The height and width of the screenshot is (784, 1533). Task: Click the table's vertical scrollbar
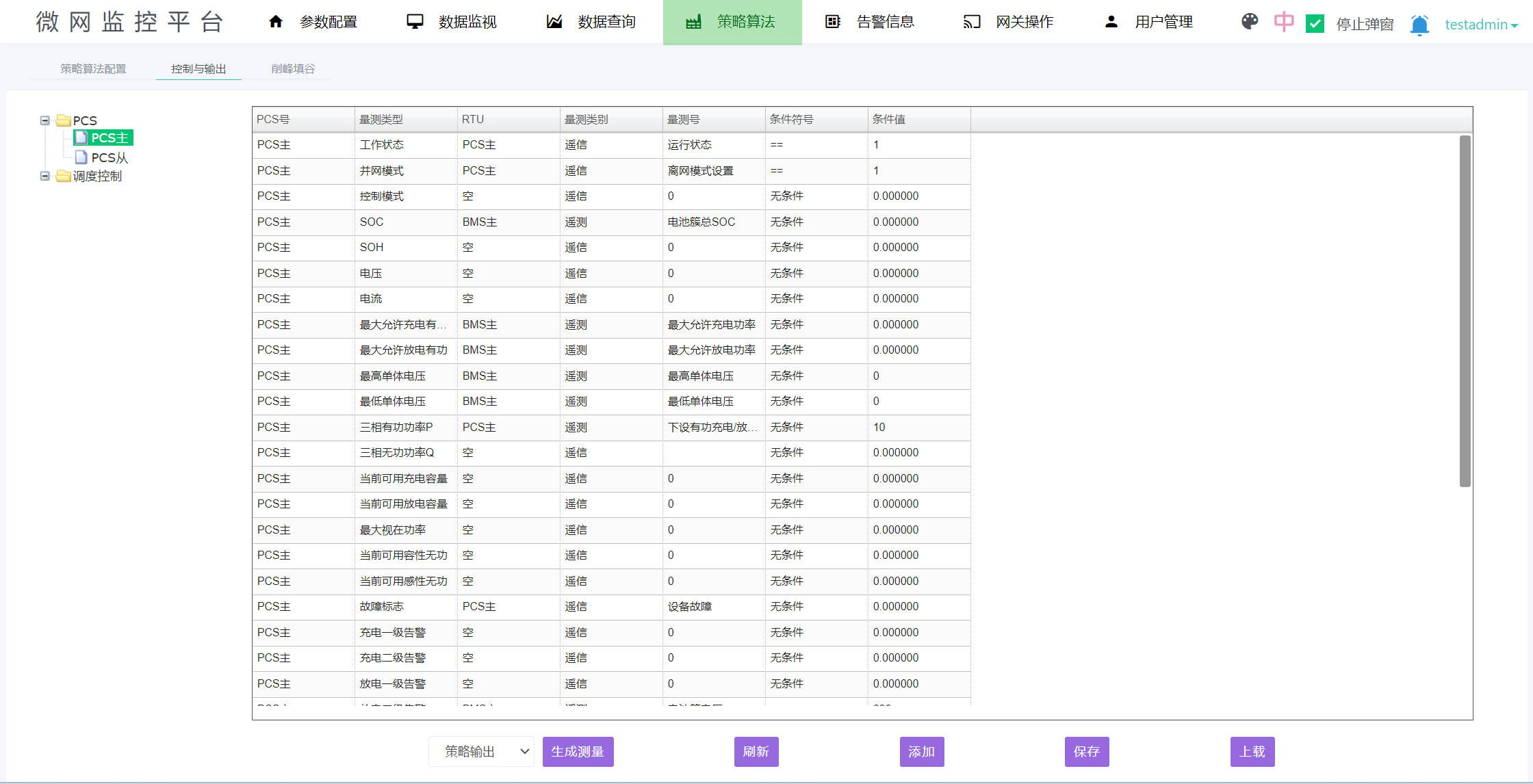coord(1465,311)
